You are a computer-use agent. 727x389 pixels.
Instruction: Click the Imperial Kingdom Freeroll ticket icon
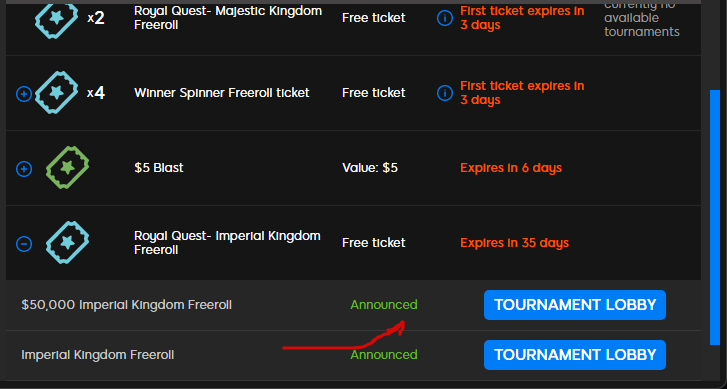[68, 242]
